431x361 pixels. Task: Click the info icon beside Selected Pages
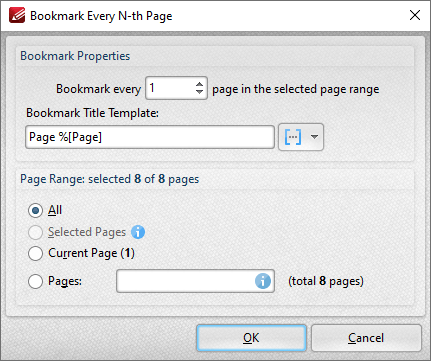tap(138, 232)
